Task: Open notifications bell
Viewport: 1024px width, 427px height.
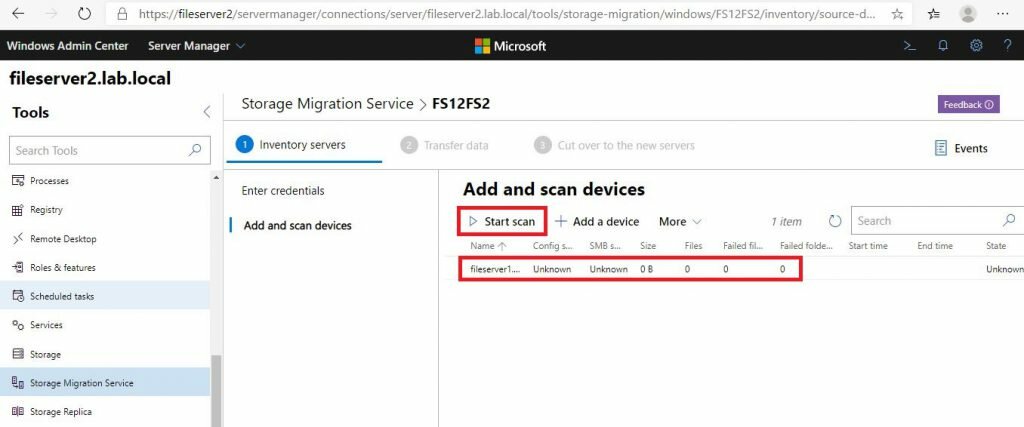Action: (x=943, y=46)
